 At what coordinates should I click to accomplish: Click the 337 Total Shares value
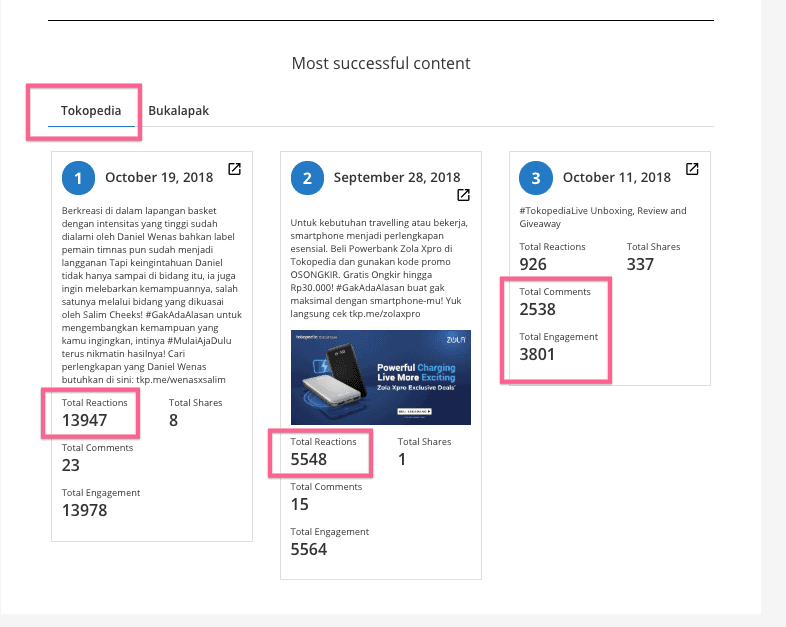640,264
